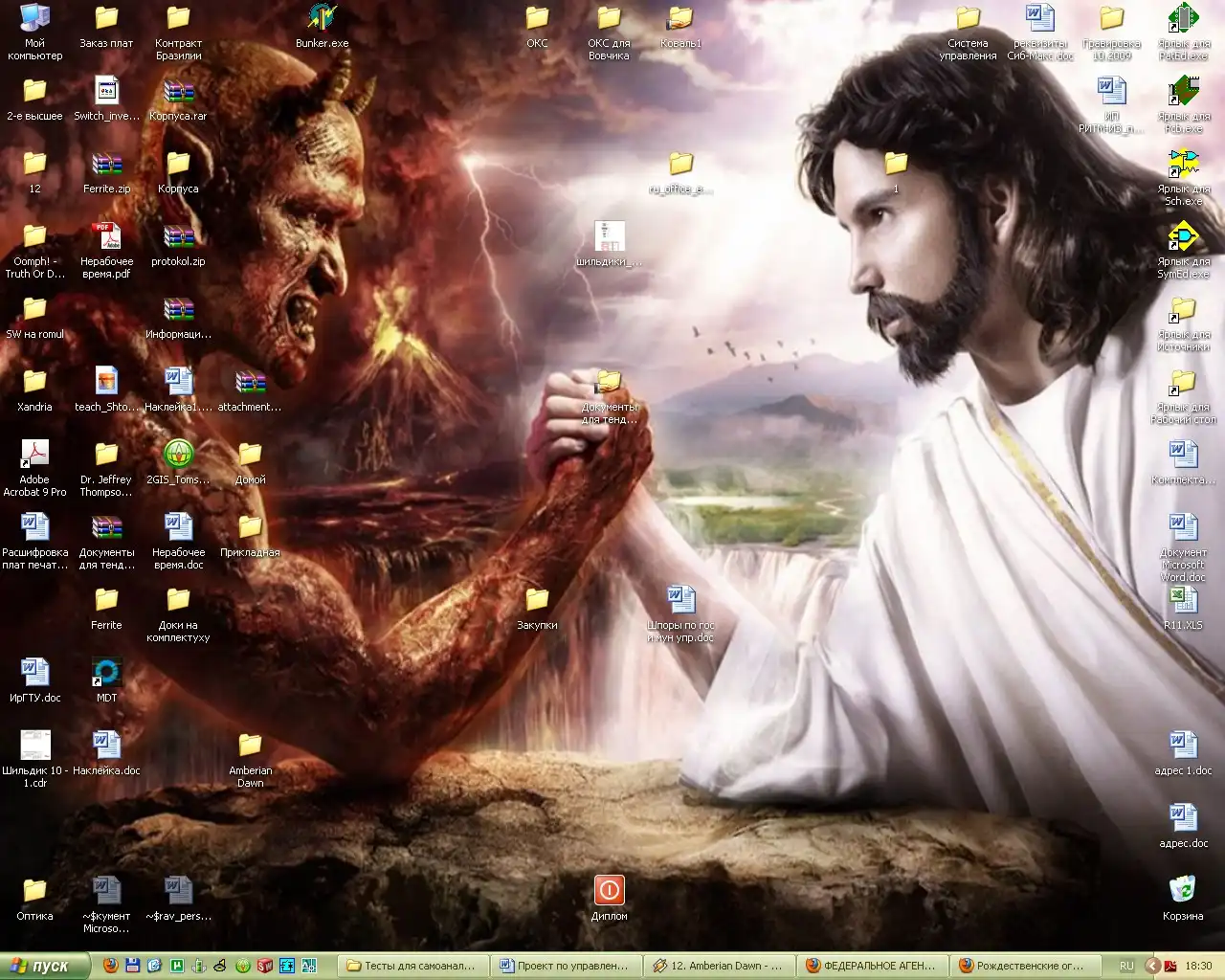Expand hidden system tray icons arrow
Viewport: 1225px width, 980px height.
tap(1152, 966)
